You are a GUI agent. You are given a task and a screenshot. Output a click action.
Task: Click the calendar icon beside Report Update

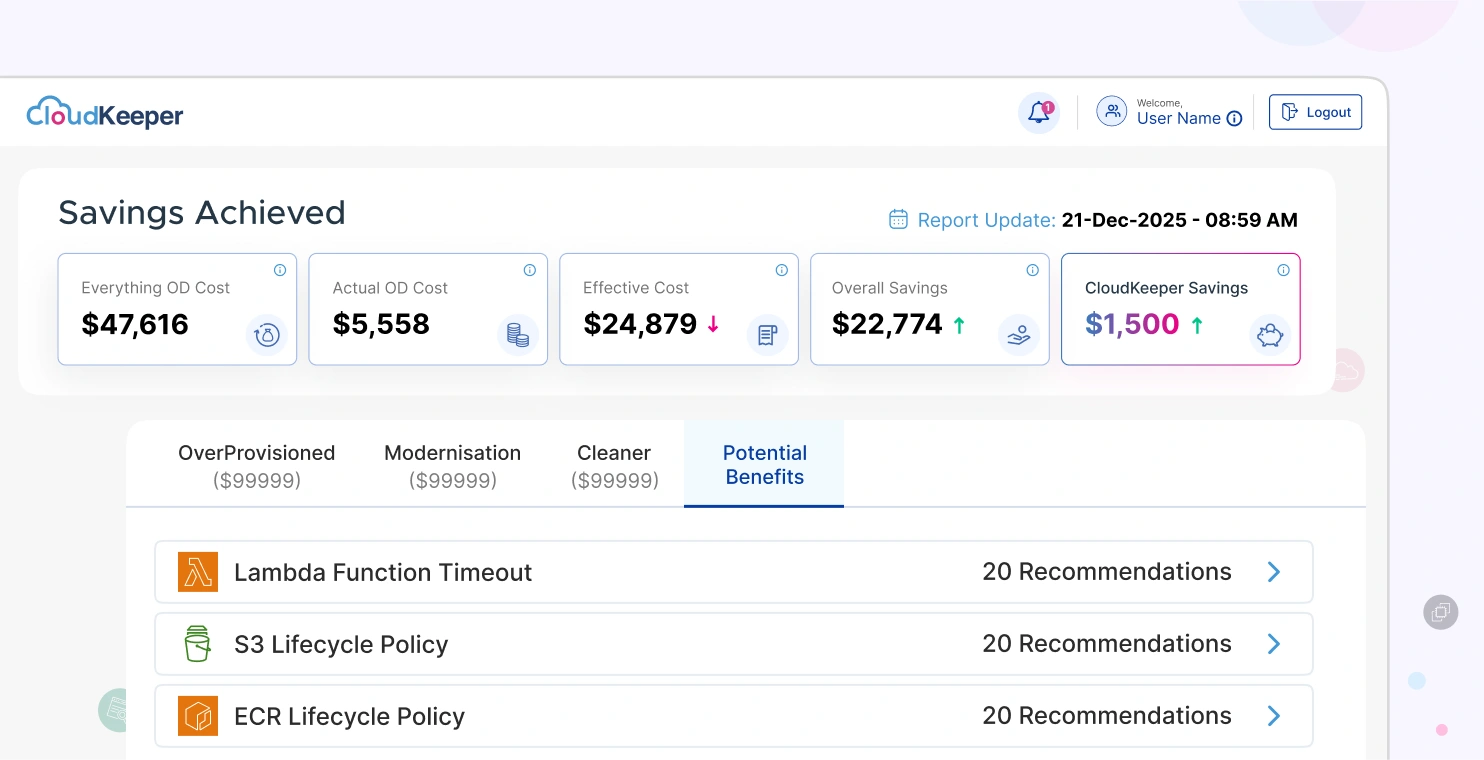[898, 219]
